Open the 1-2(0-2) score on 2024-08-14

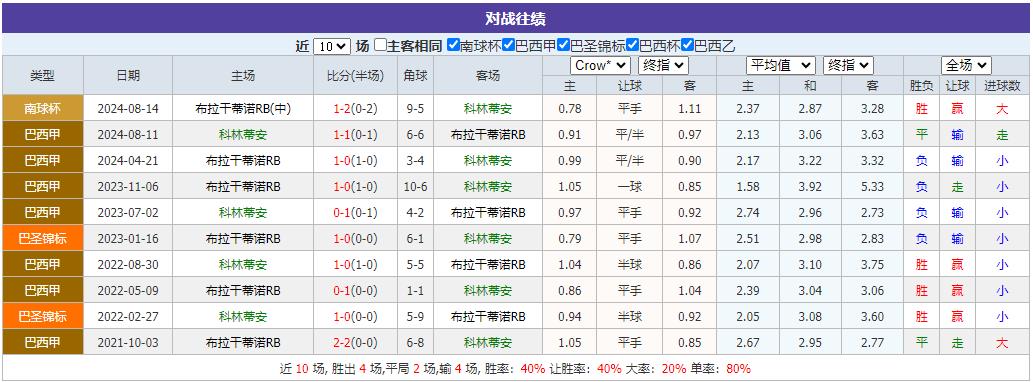click(x=355, y=109)
